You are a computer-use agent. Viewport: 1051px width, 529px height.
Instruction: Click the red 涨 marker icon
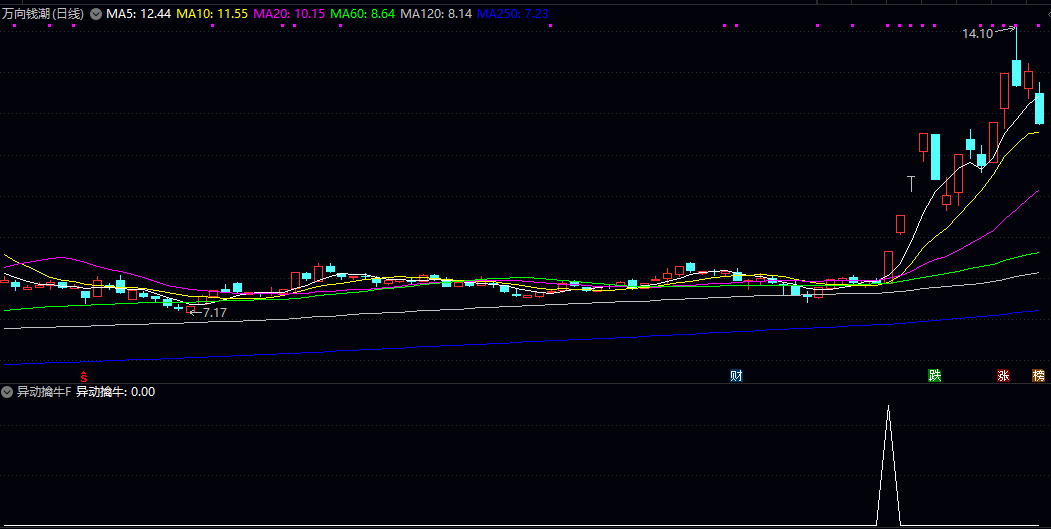click(x=1003, y=376)
